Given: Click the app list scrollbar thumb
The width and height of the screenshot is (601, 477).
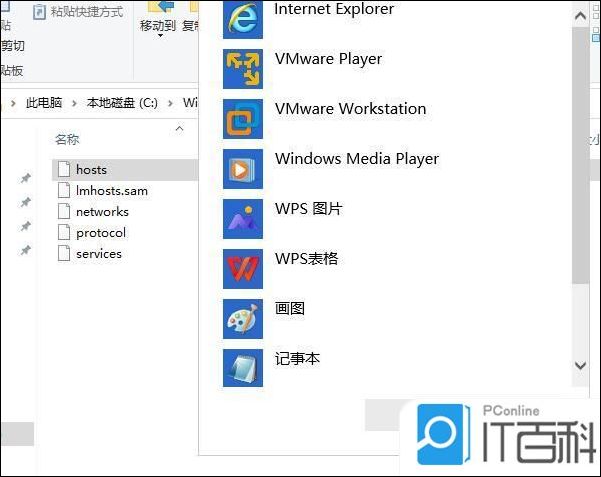Looking at the screenshot, I should tap(580, 155).
